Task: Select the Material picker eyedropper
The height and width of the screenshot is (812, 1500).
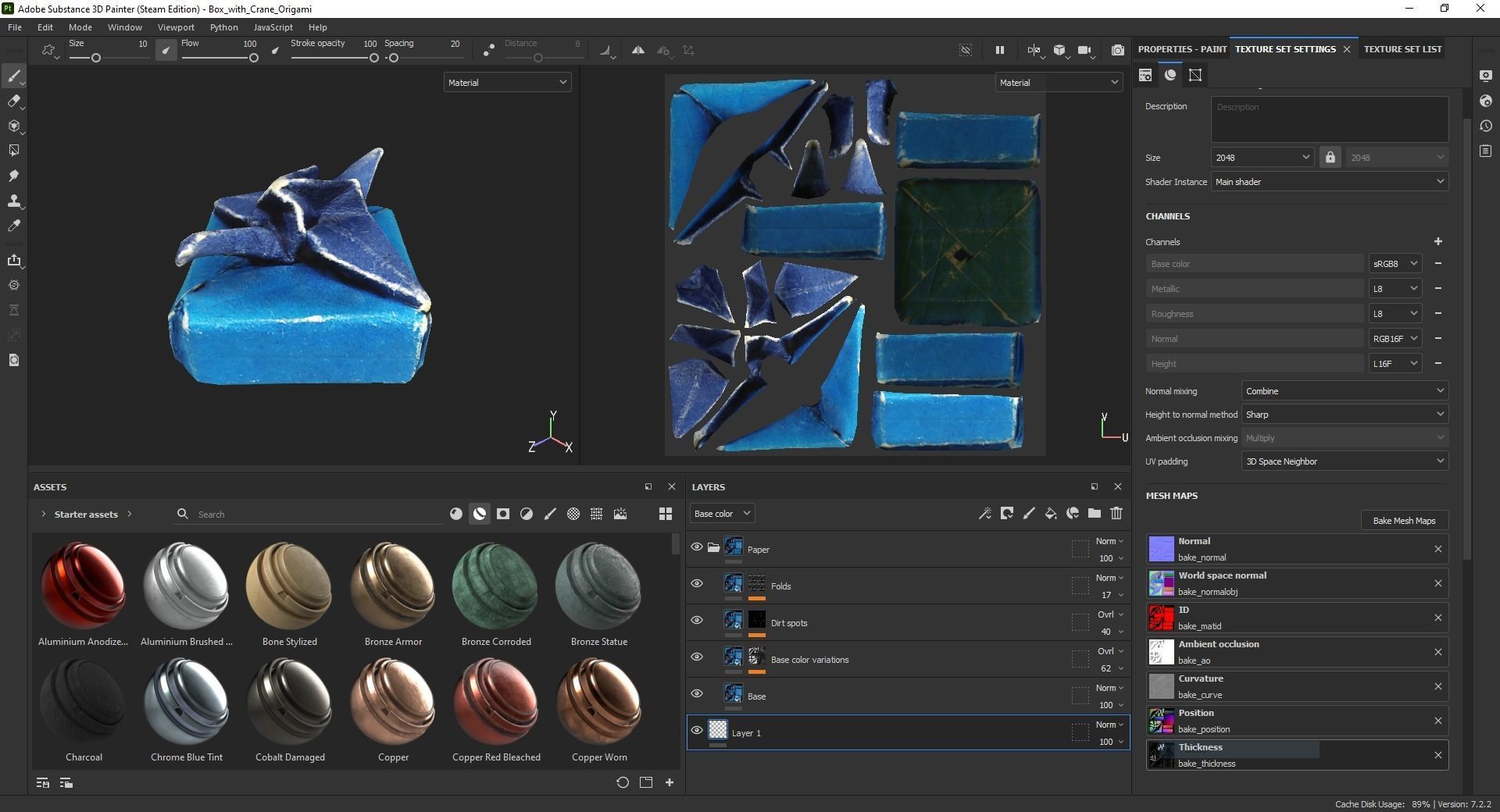Action: point(13,226)
